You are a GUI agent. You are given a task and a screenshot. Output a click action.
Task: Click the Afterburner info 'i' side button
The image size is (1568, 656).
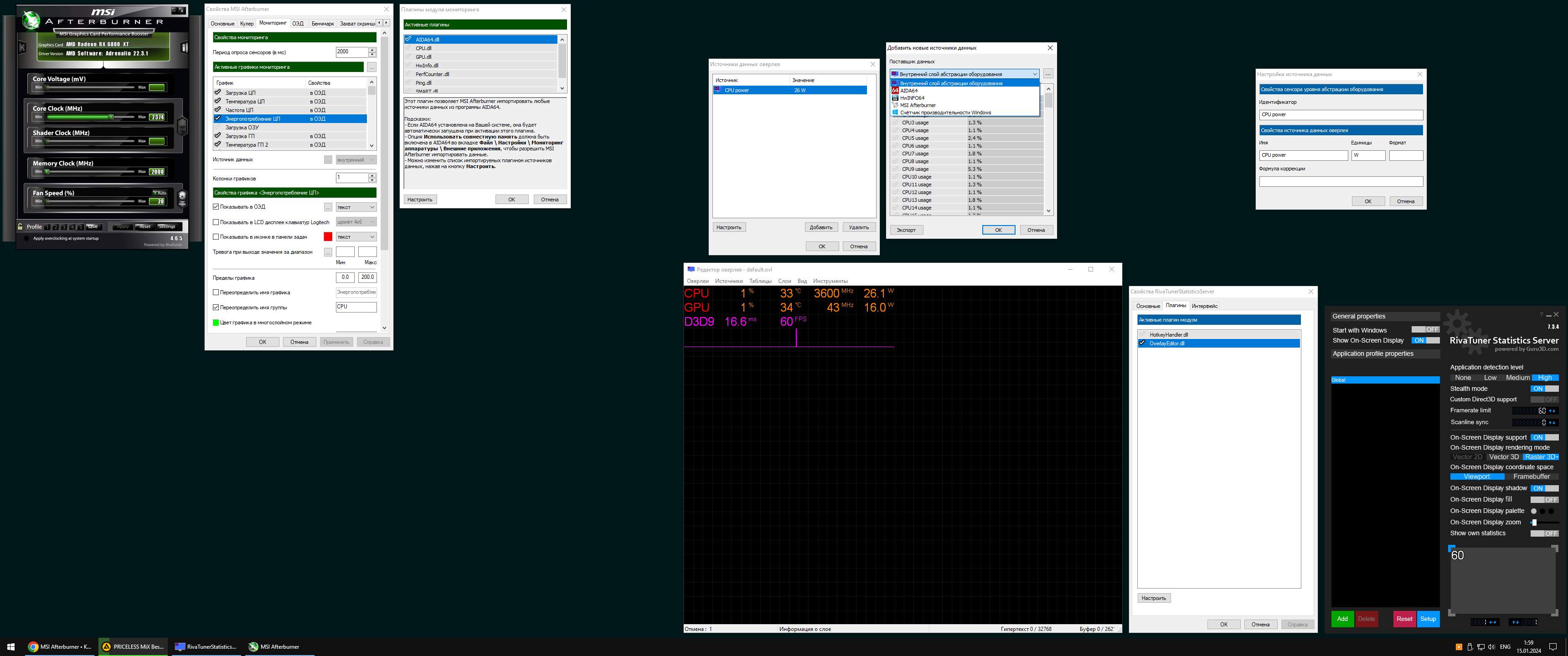[185, 47]
